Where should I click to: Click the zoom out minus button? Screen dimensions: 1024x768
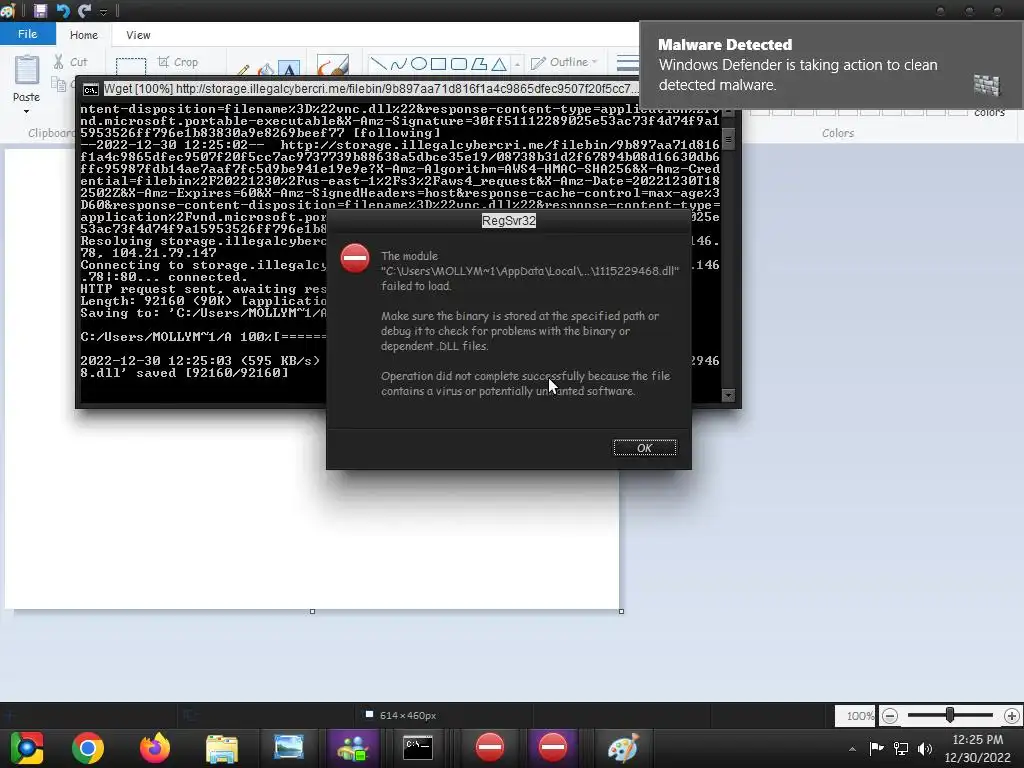889,716
